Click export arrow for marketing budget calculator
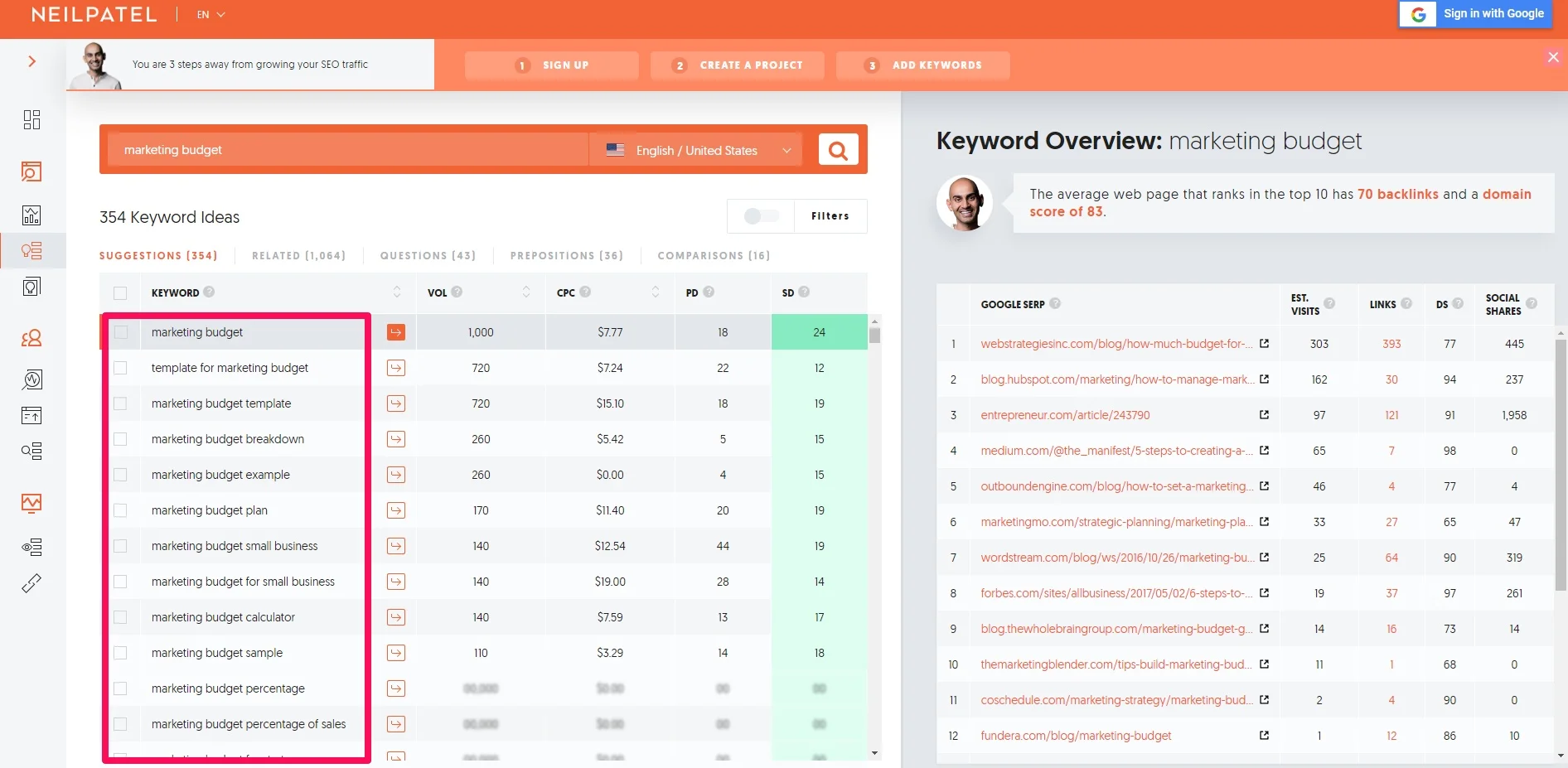This screenshot has width=1568, height=768. 396,617
